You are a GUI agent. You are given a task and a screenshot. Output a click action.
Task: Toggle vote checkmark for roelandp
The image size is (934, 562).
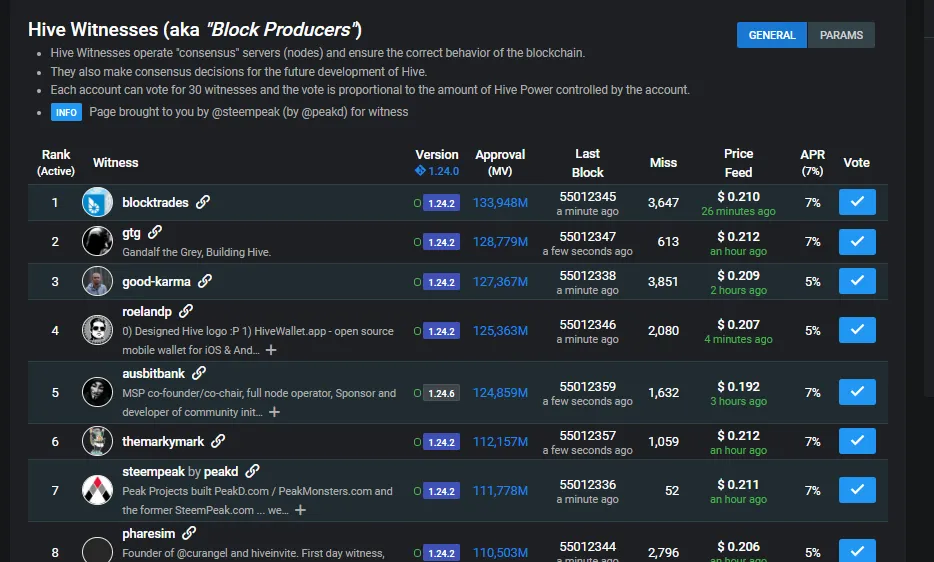coord(857,330)
